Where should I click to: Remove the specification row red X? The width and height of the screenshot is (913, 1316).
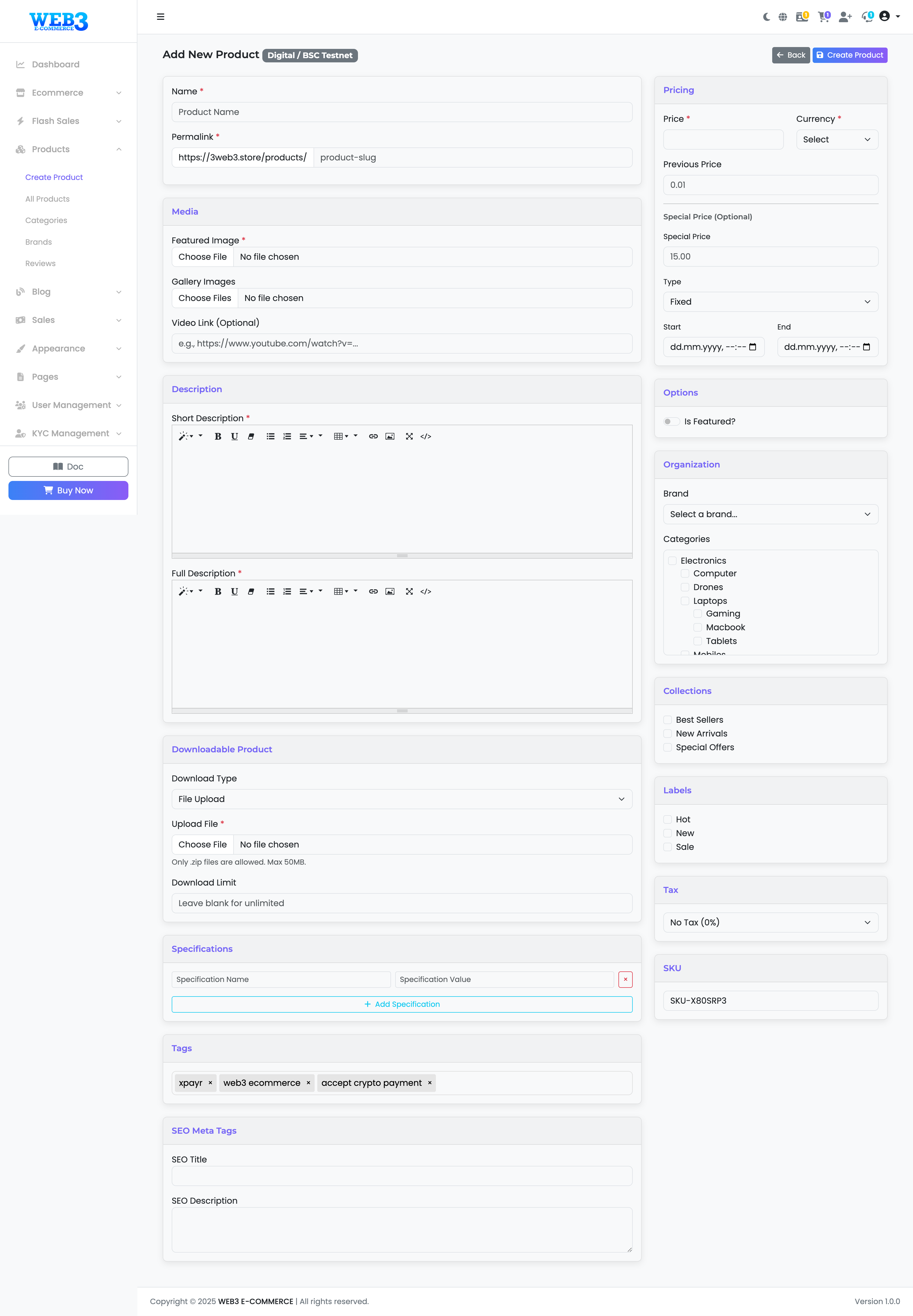click(x=625, y=980)
